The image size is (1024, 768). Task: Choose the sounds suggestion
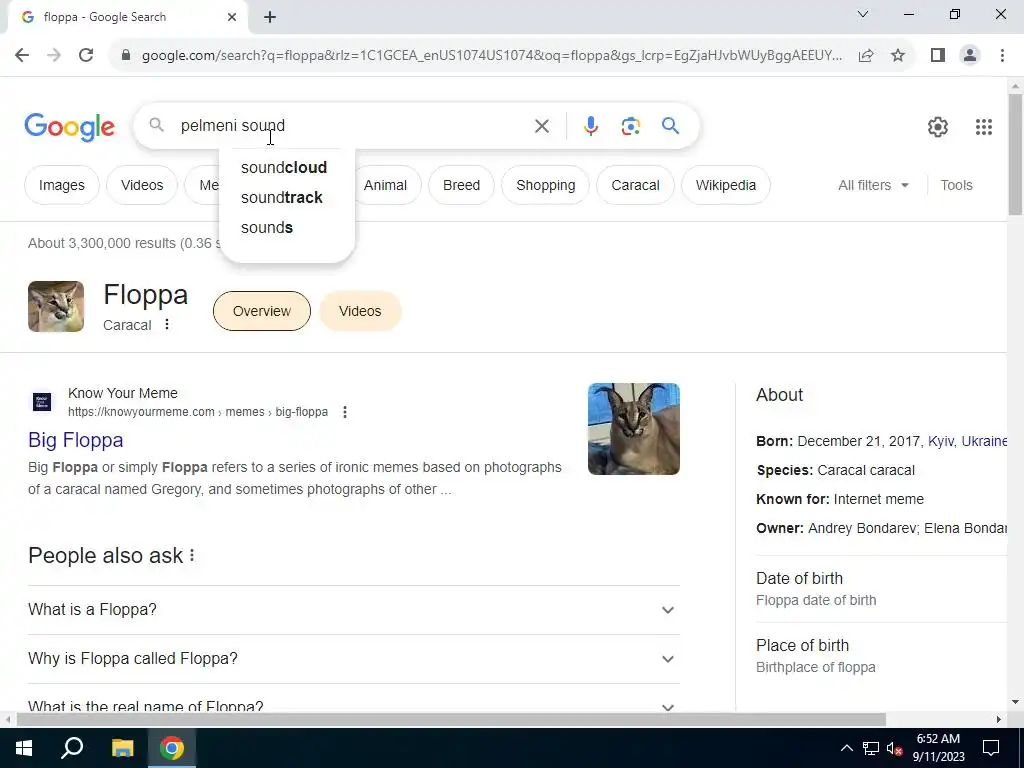coord(267,228)
